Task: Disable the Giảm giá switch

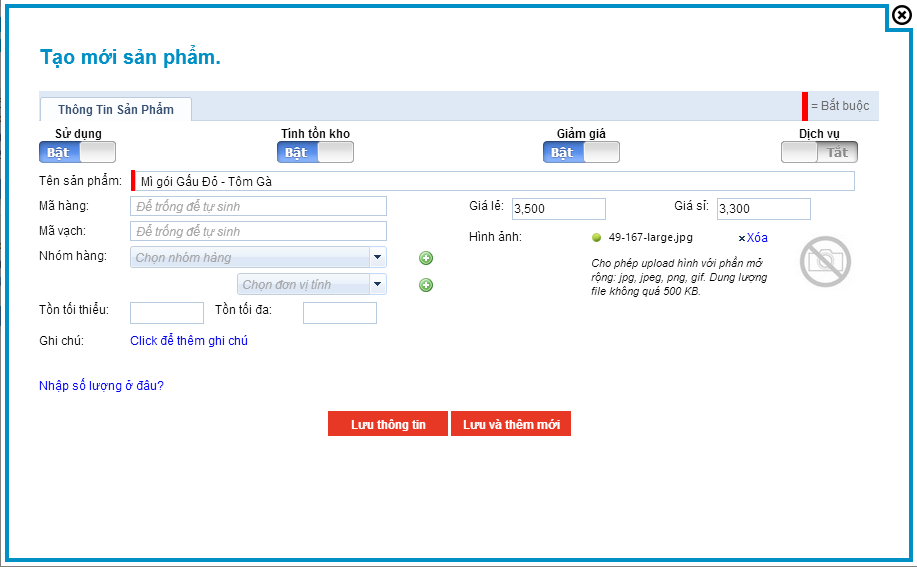Action: pos(581,152)
